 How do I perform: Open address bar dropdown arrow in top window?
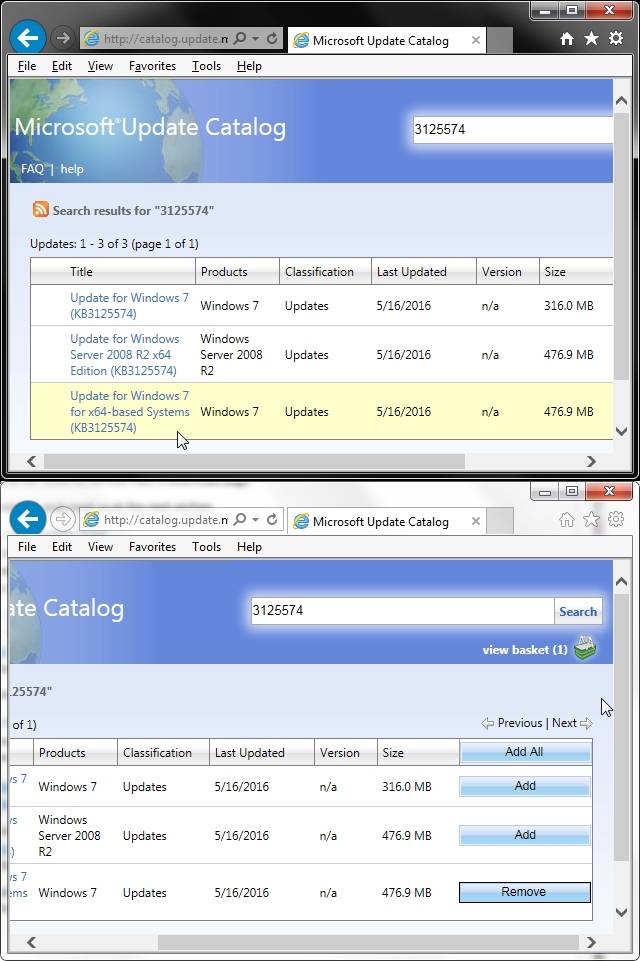(256, 39)
